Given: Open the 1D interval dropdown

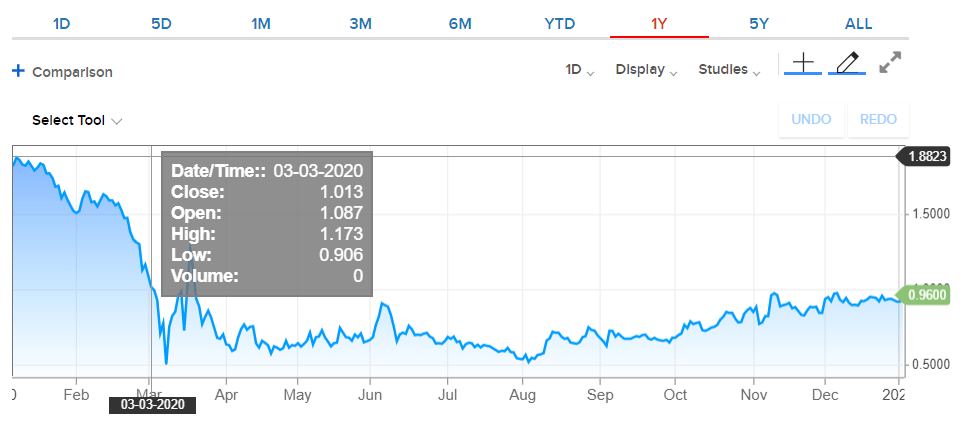Looking at the screenshot, I should coord(580,70).
